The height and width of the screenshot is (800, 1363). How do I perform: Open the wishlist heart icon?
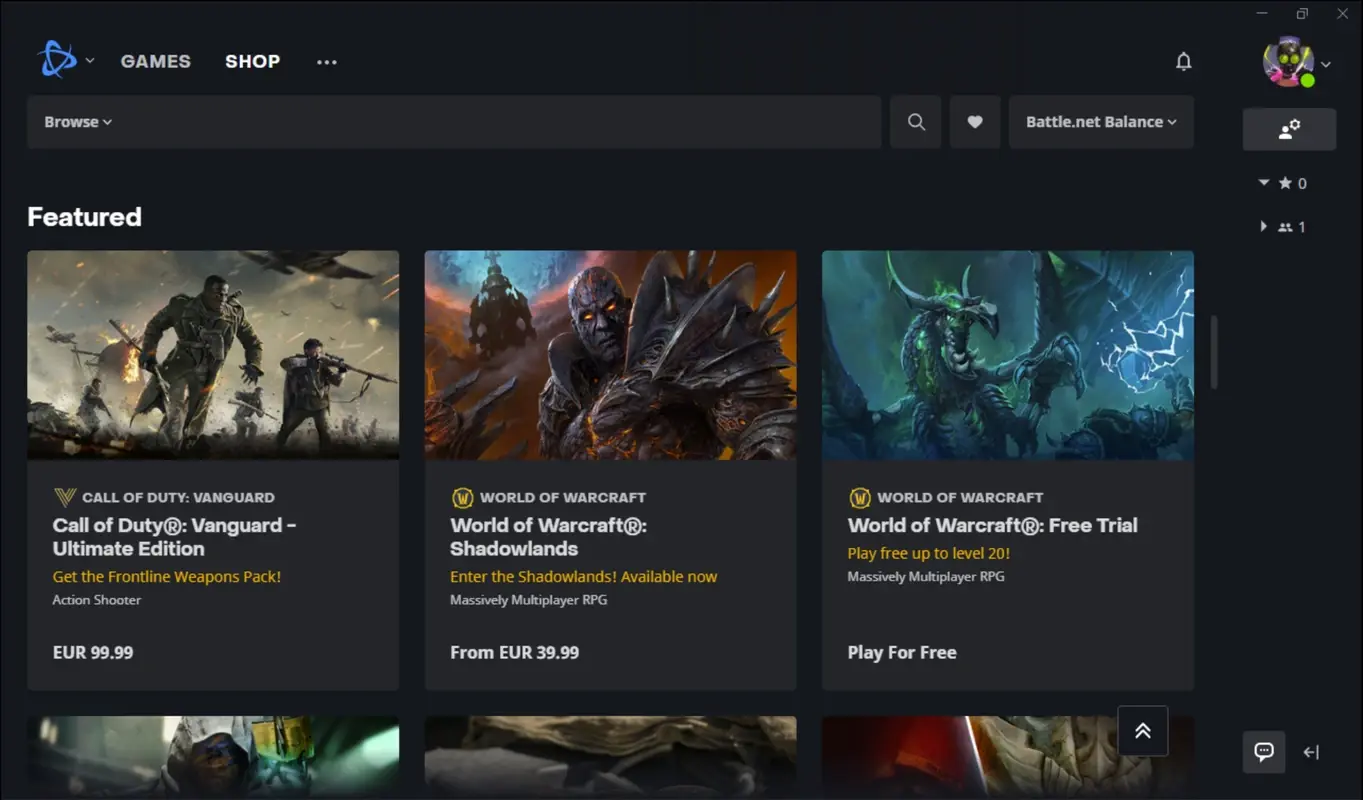click(x=974, y=121)
